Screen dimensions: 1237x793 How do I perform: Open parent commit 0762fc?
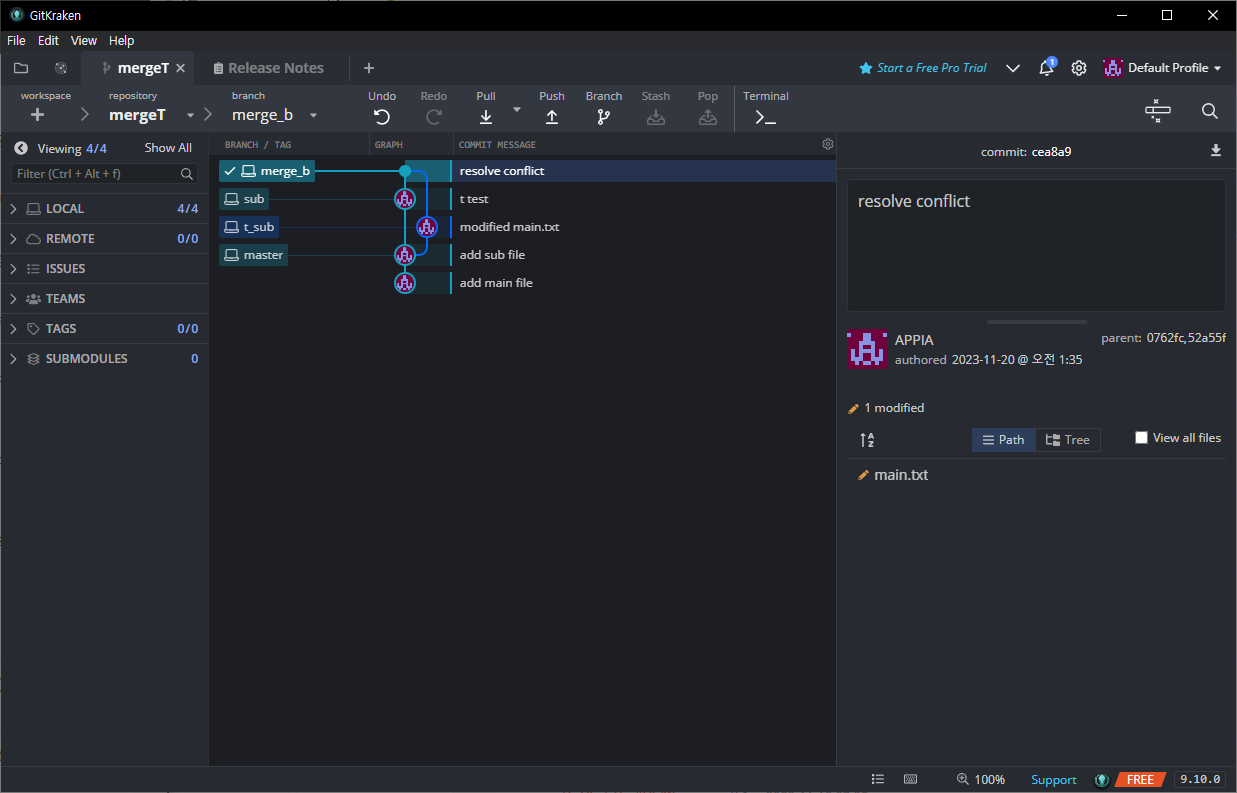1165,338
